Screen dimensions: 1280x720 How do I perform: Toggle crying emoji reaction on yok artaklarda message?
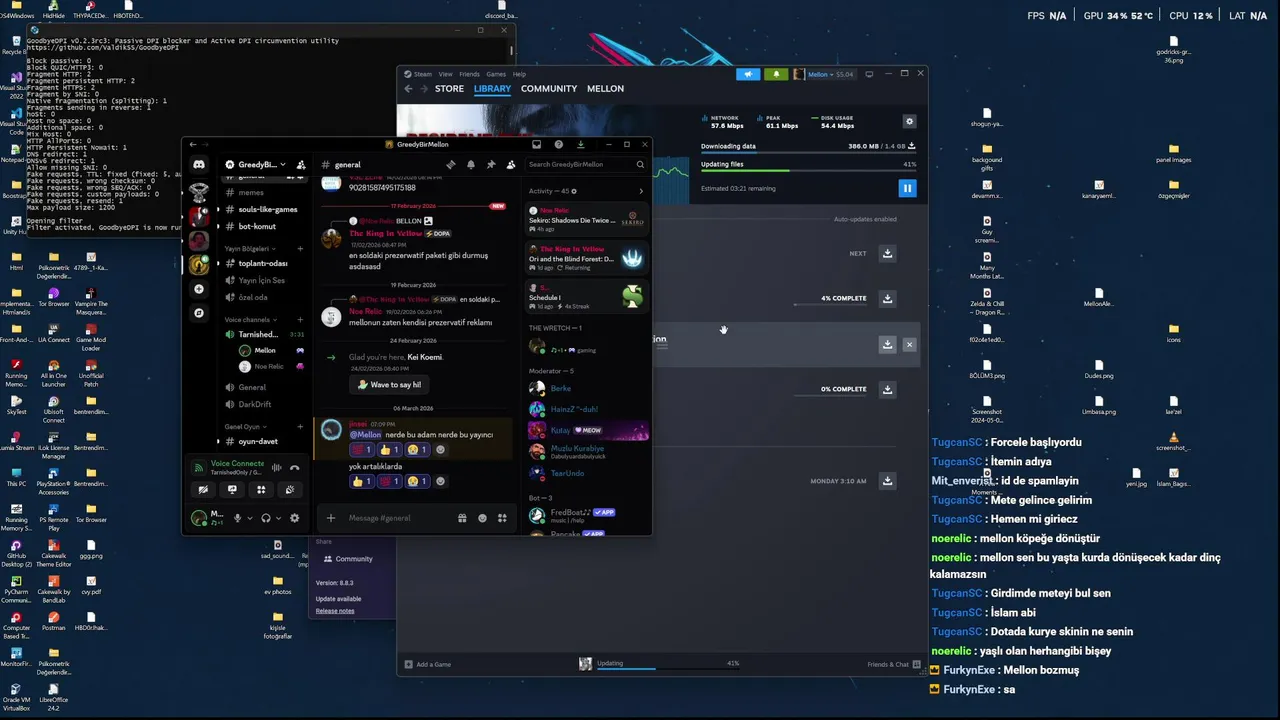[418, 481]
